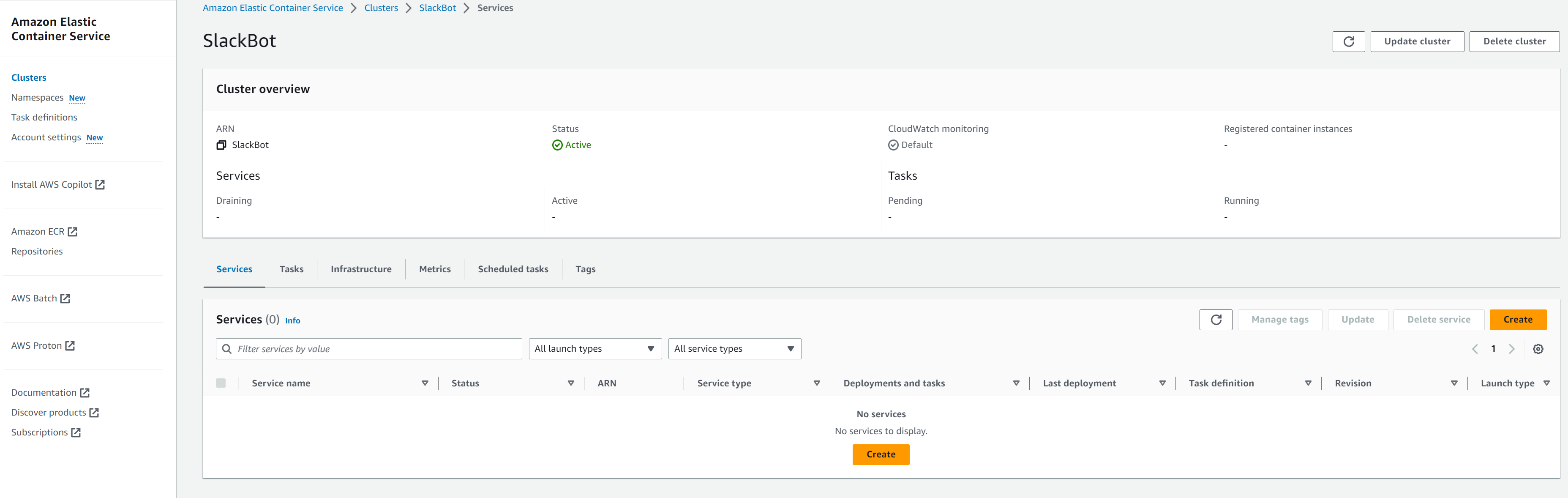The width and height of the screenshot is (1568, 498).
Task: Refresh the Services table
Action: [x=1216, y=319]
